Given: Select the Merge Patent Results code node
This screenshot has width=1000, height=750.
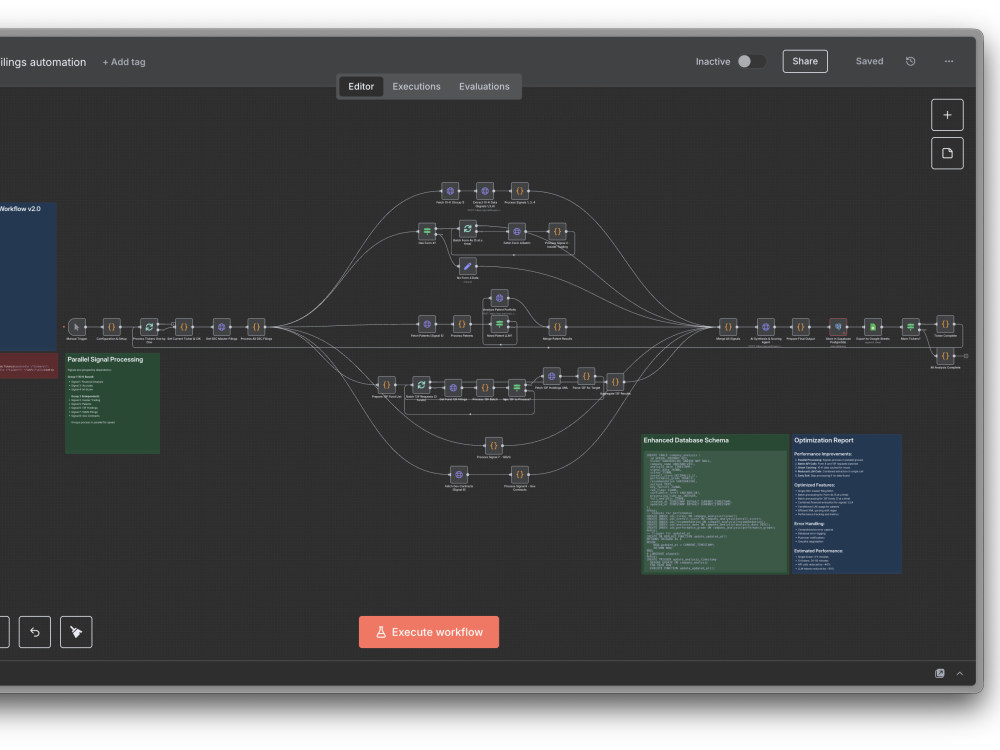Looking at the screenshot, I should click(x=557, y=327).
